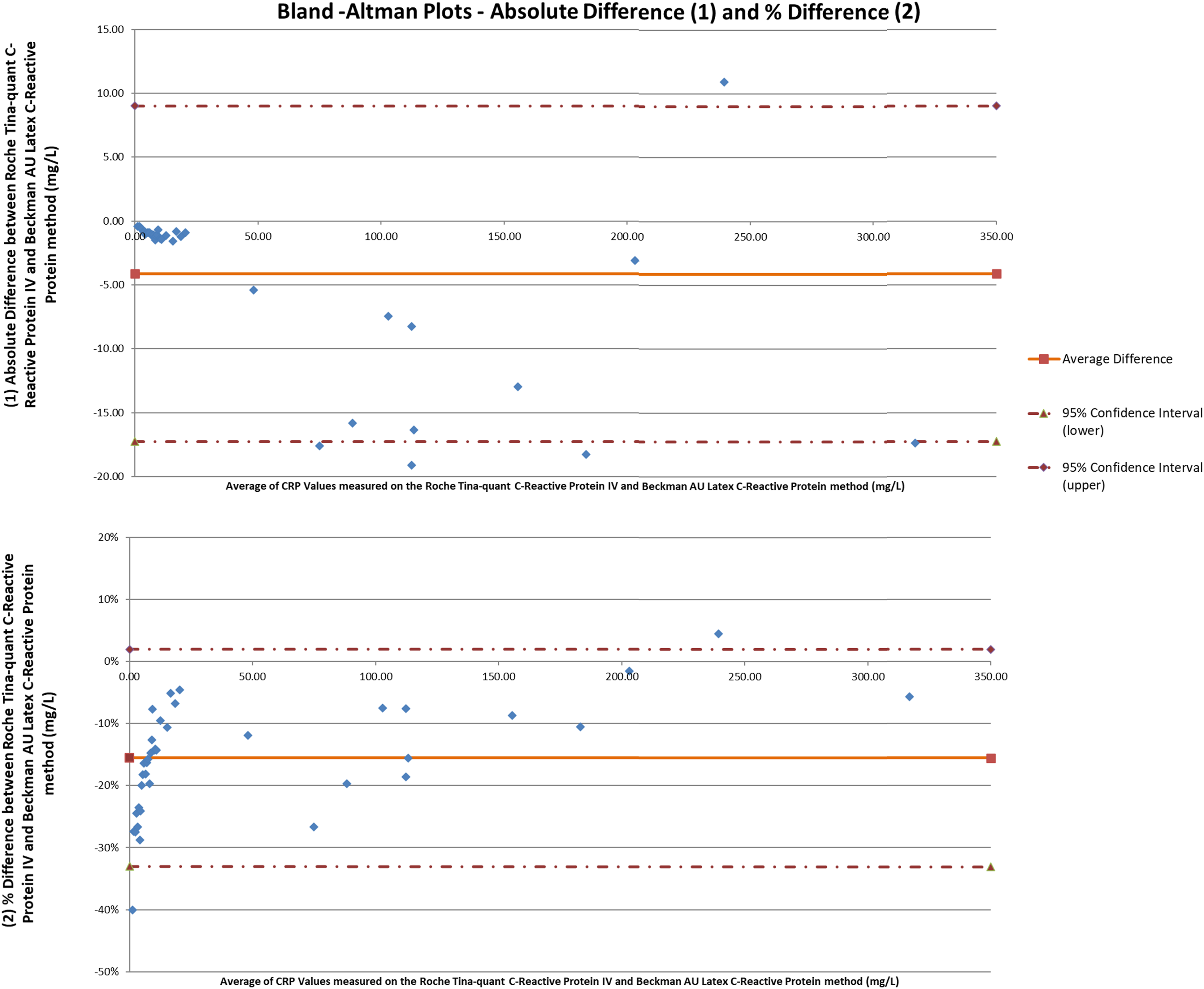The height and width of the screenshot is (989, 1204).
Task: Click the green triangle at right of lower chart
Action: coord(990,866)
